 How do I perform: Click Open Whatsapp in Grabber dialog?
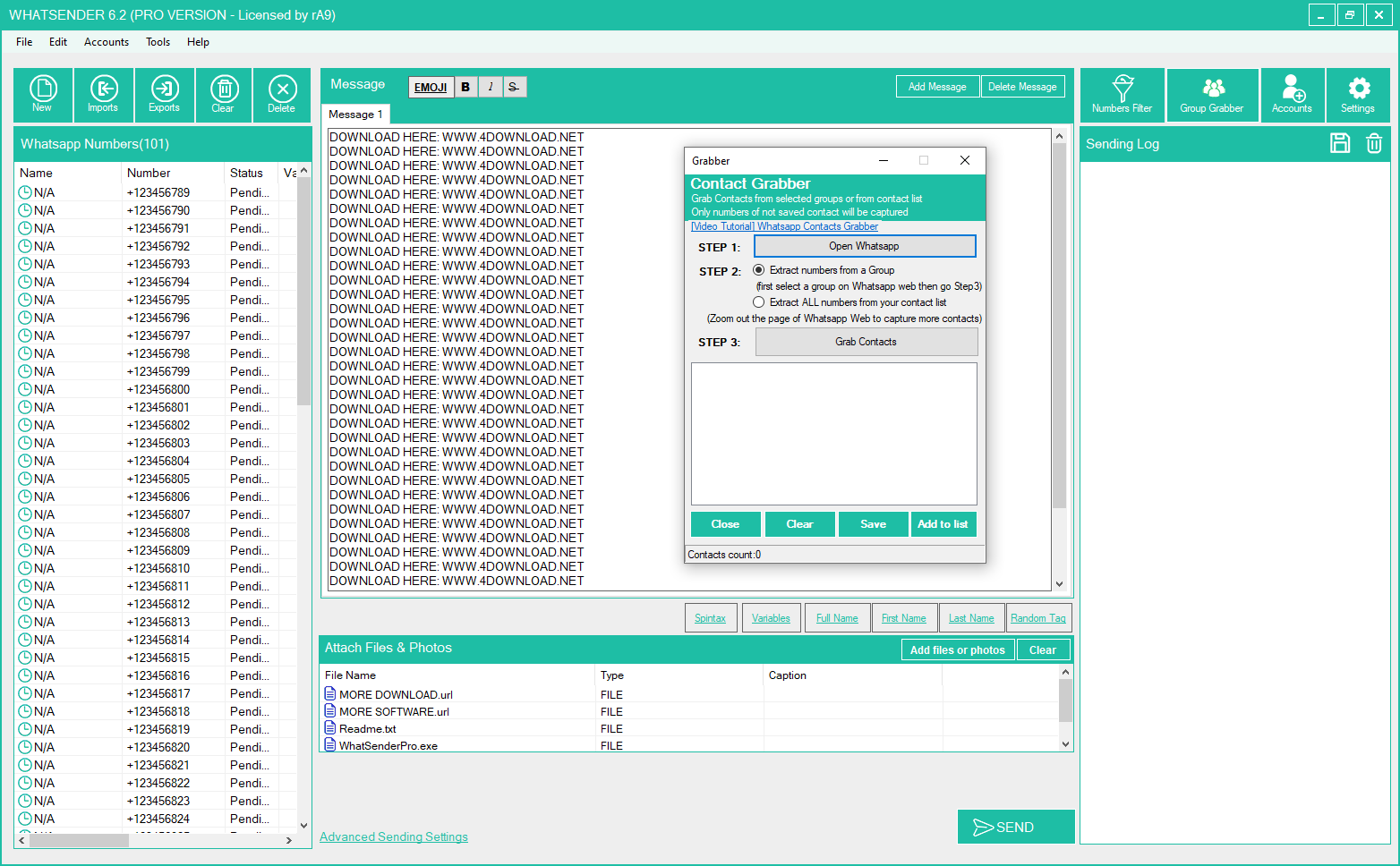pos(865,246)
